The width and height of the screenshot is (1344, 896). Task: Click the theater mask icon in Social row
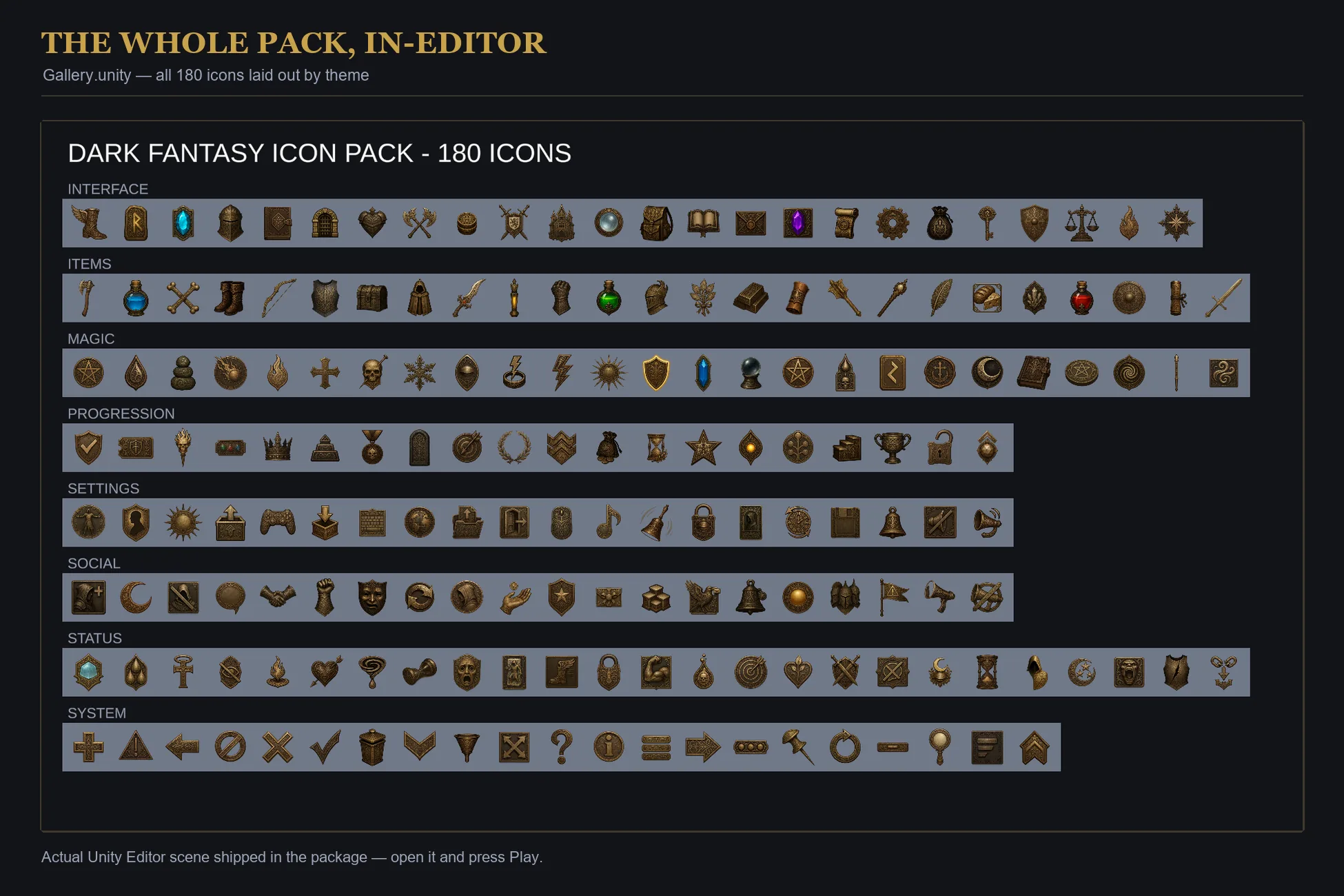coord(372,598)
